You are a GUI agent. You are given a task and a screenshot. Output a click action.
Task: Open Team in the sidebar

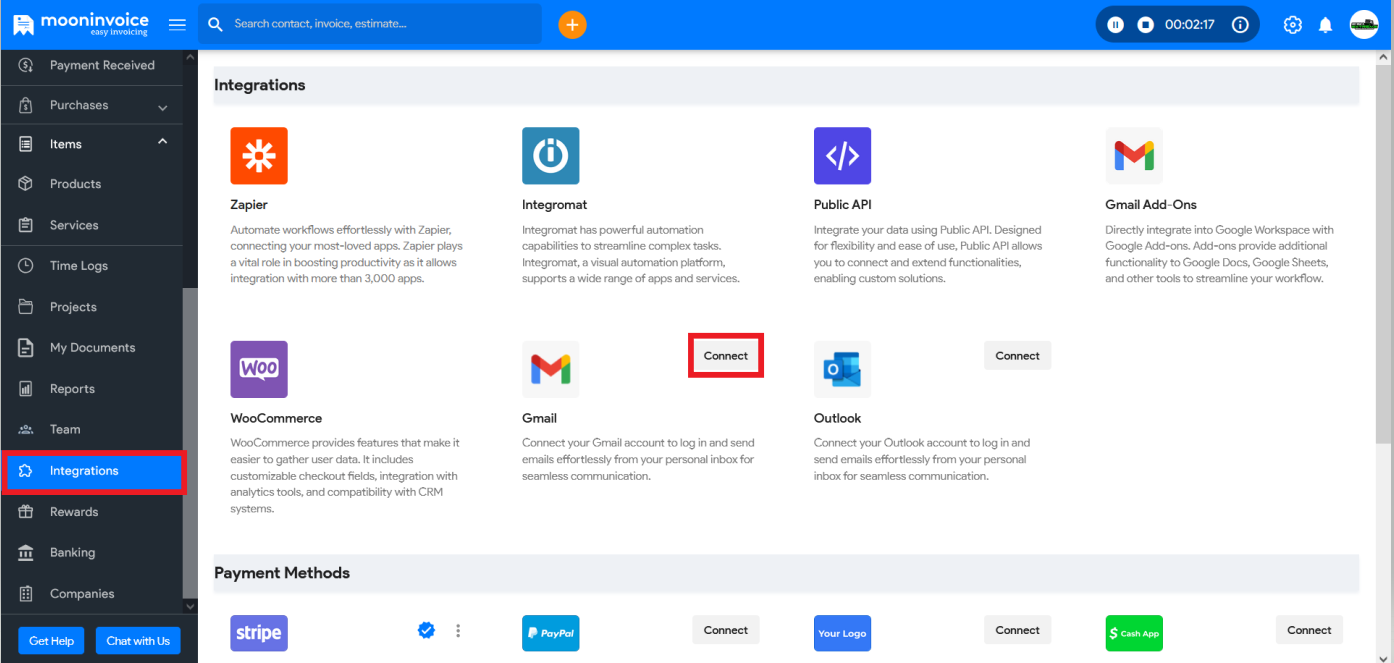(x=91, y=430)
